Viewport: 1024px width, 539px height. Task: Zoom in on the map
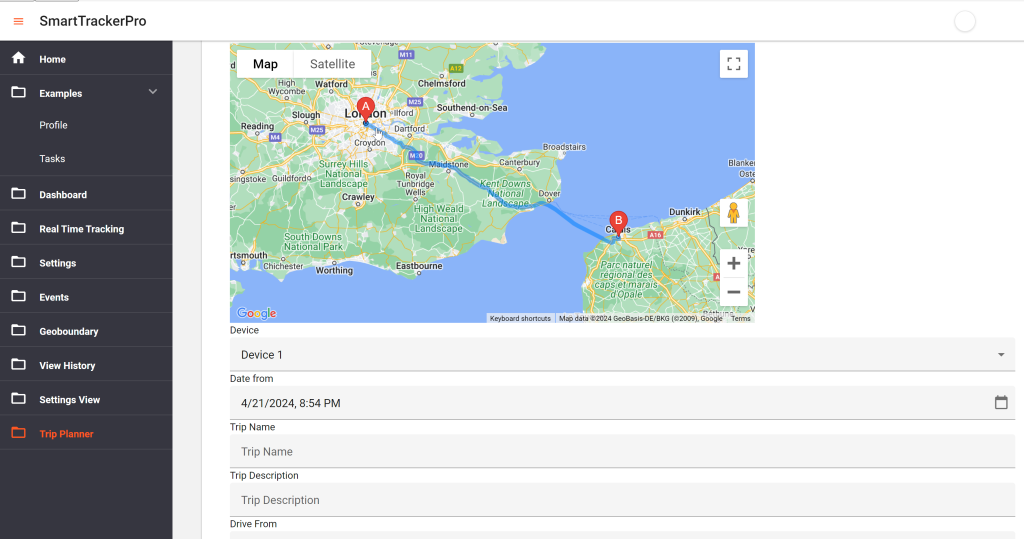tap(733, 263)
